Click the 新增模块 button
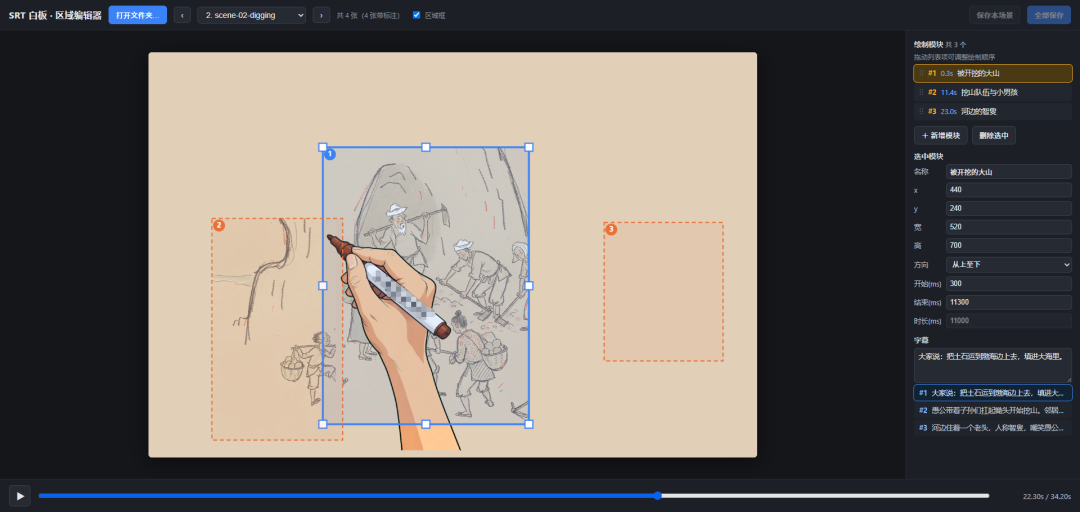 click(x=941, y=136)
